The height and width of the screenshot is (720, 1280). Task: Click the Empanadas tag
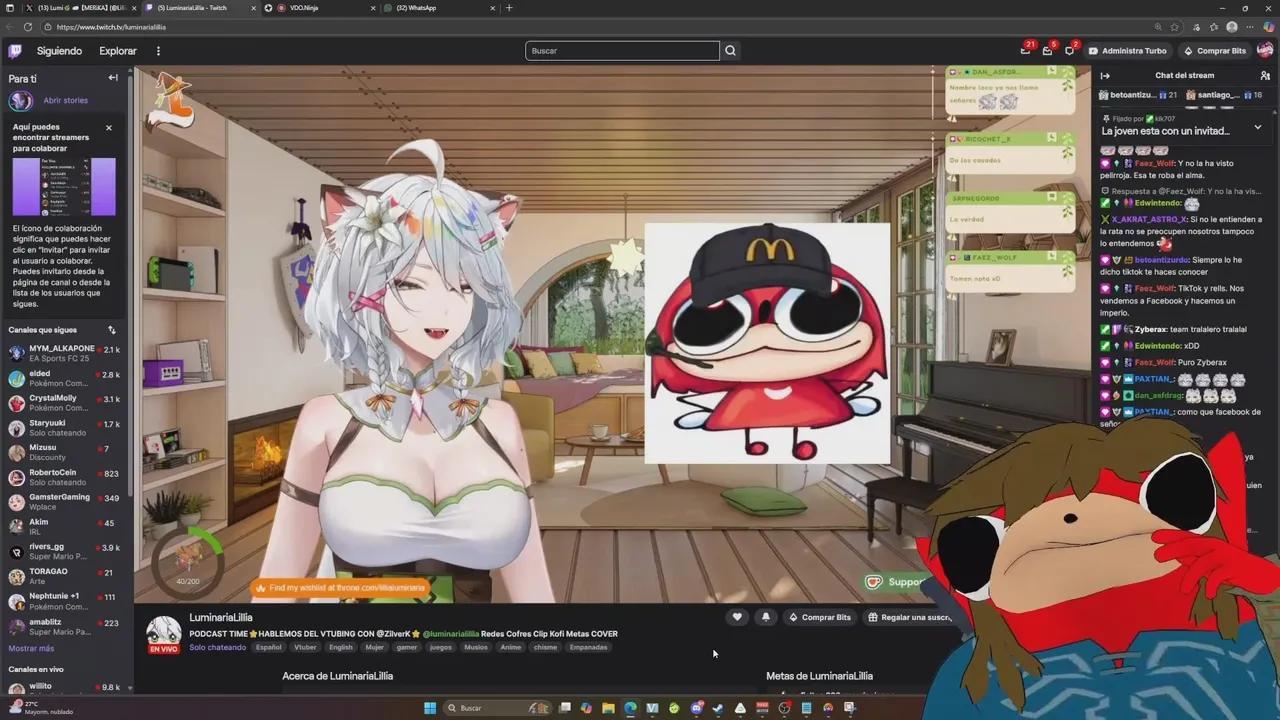(588, 647)
